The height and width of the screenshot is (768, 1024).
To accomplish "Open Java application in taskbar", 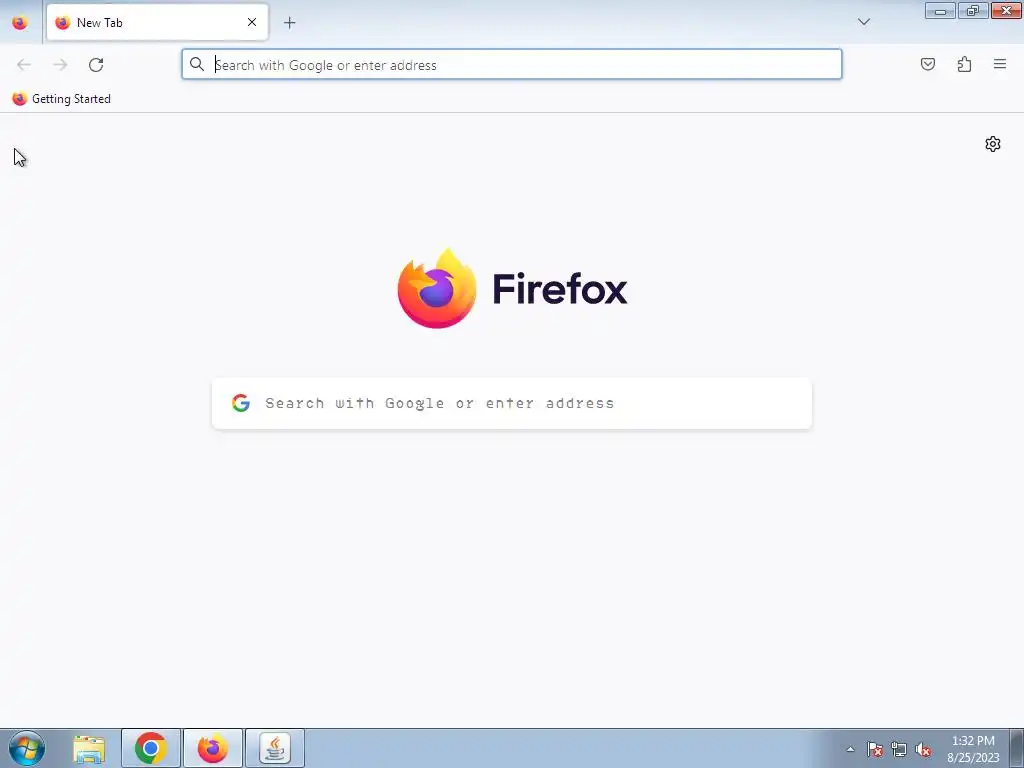I will (275, 748).
